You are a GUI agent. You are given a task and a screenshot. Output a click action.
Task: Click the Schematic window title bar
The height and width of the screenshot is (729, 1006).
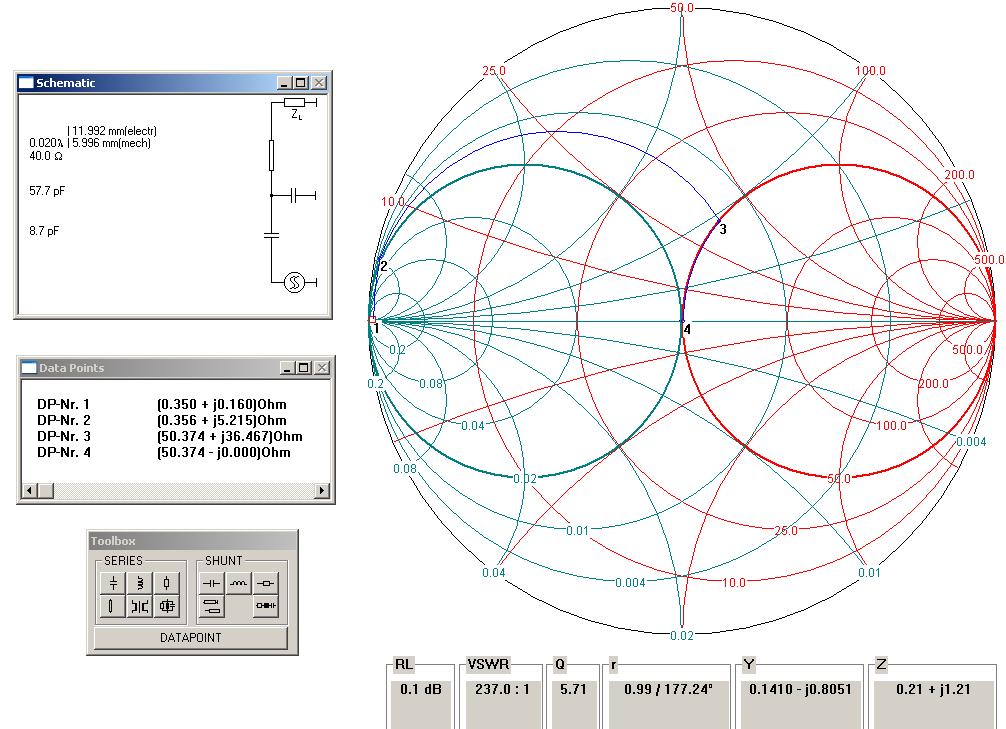173,83
